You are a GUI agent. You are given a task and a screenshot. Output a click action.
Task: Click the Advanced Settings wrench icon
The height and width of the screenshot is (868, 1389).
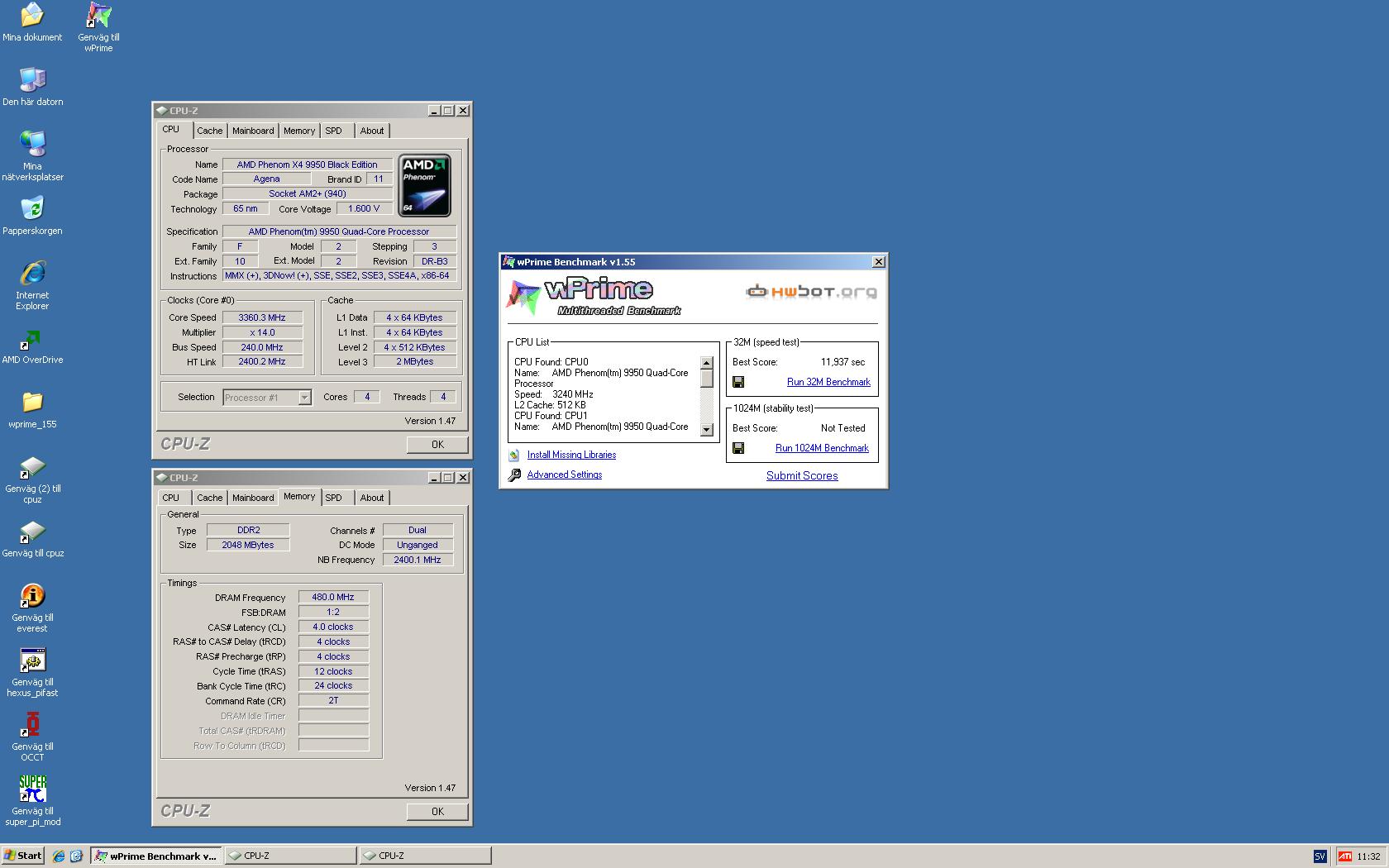(514, 475)
